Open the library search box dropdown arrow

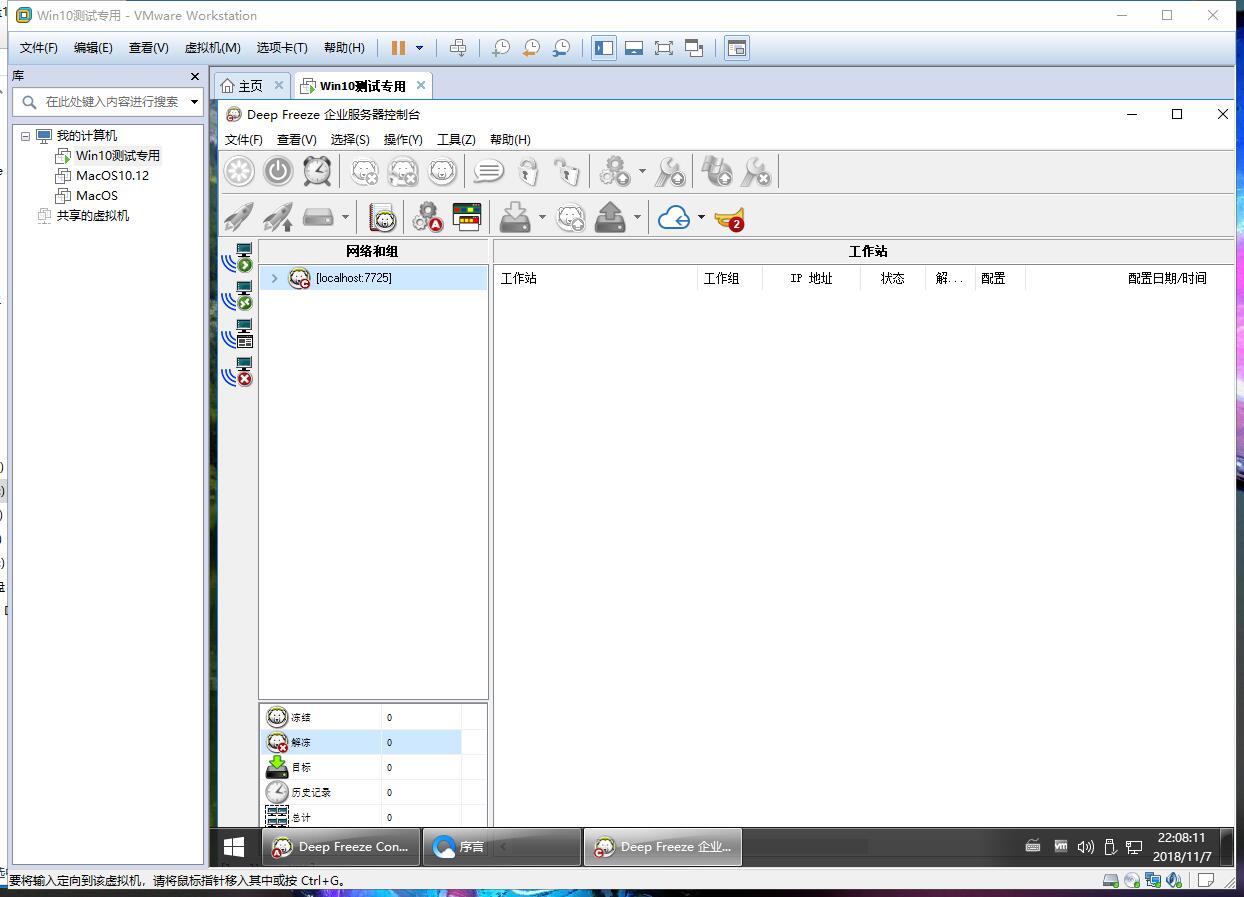pos(194,102)
